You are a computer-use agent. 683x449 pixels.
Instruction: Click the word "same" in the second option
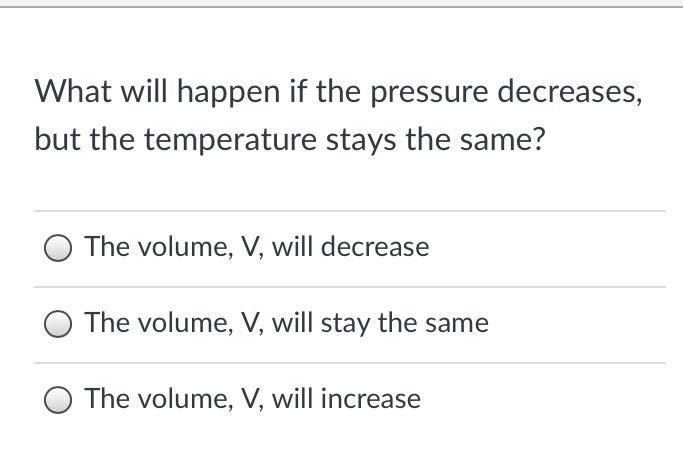456,323
